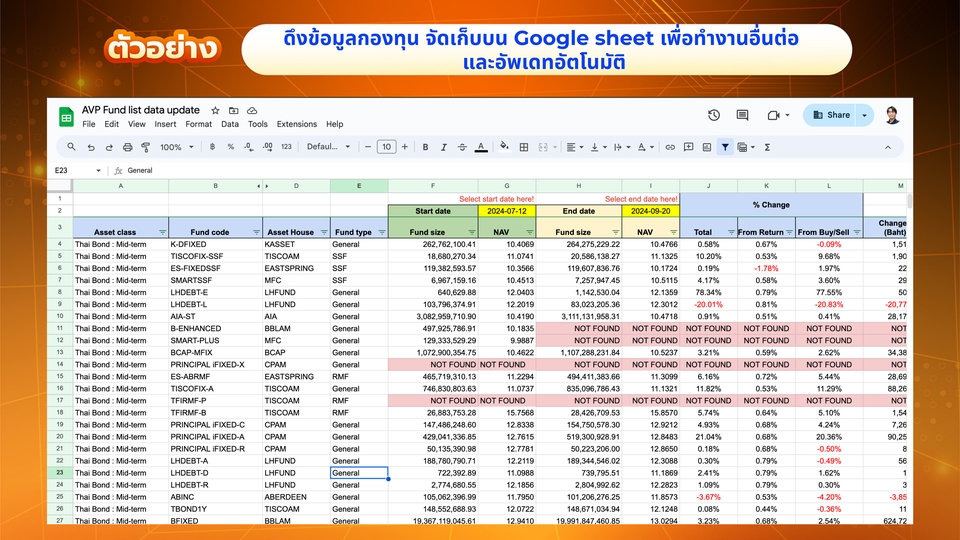Redo the last action
This screenshot has height=540, width=960.
[x=109, y=147]
